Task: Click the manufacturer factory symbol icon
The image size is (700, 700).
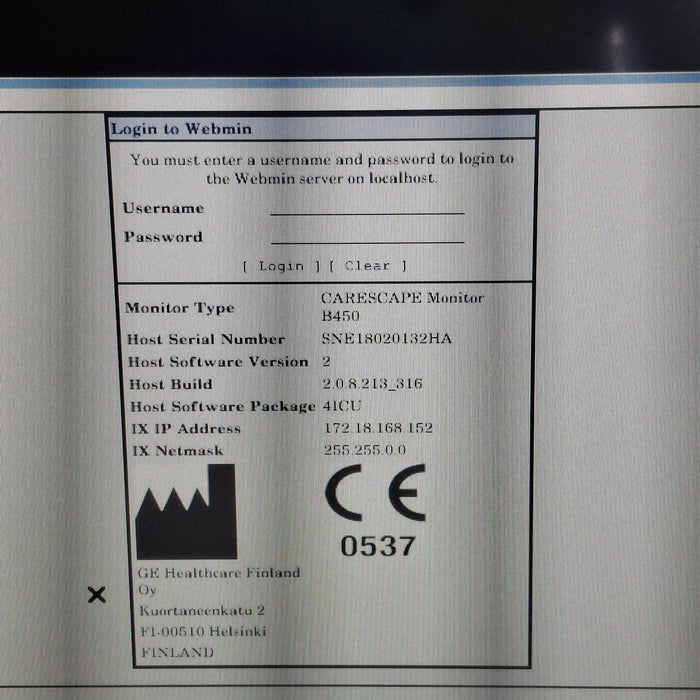Action: [186, 512]
